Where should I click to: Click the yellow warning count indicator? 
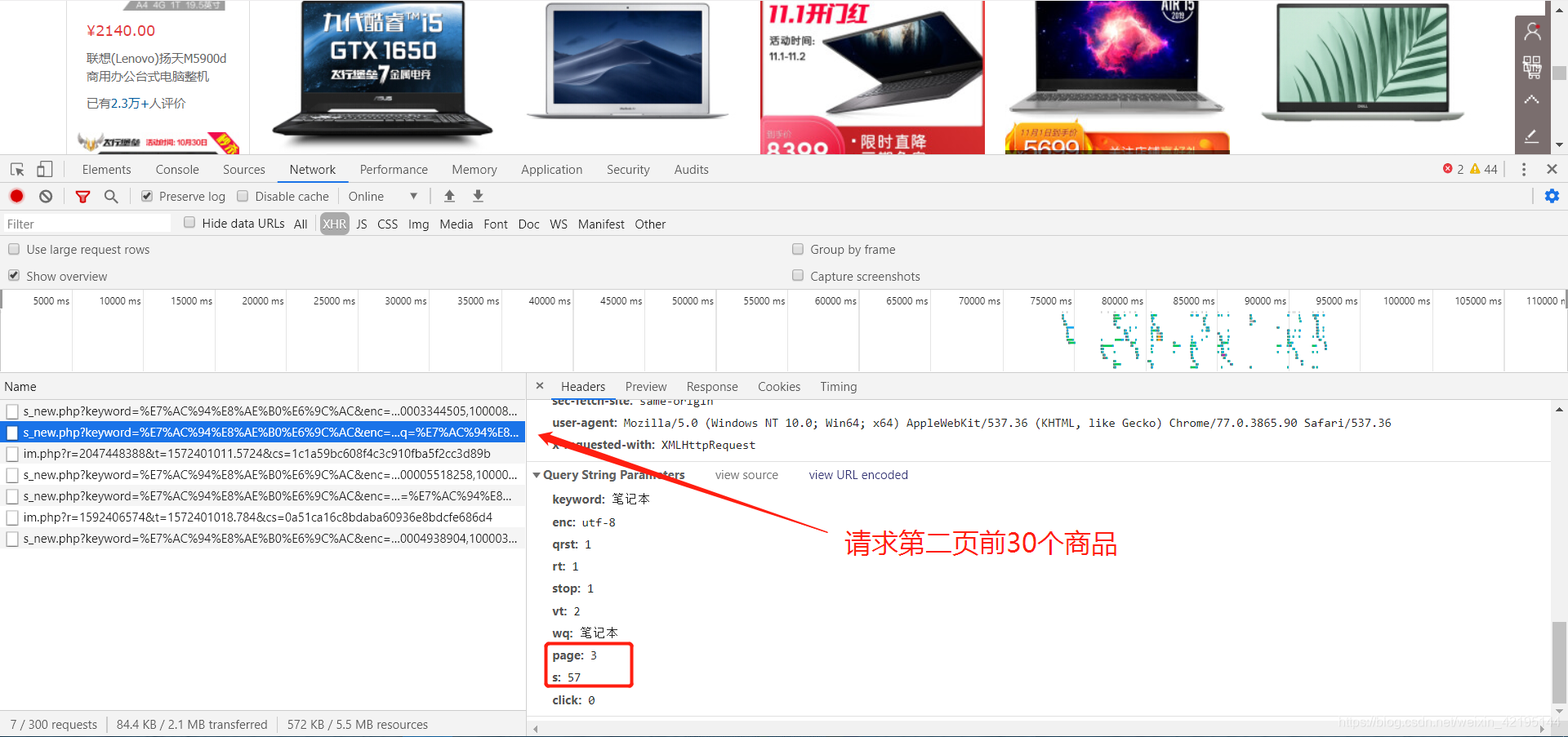coord(1484,169)
